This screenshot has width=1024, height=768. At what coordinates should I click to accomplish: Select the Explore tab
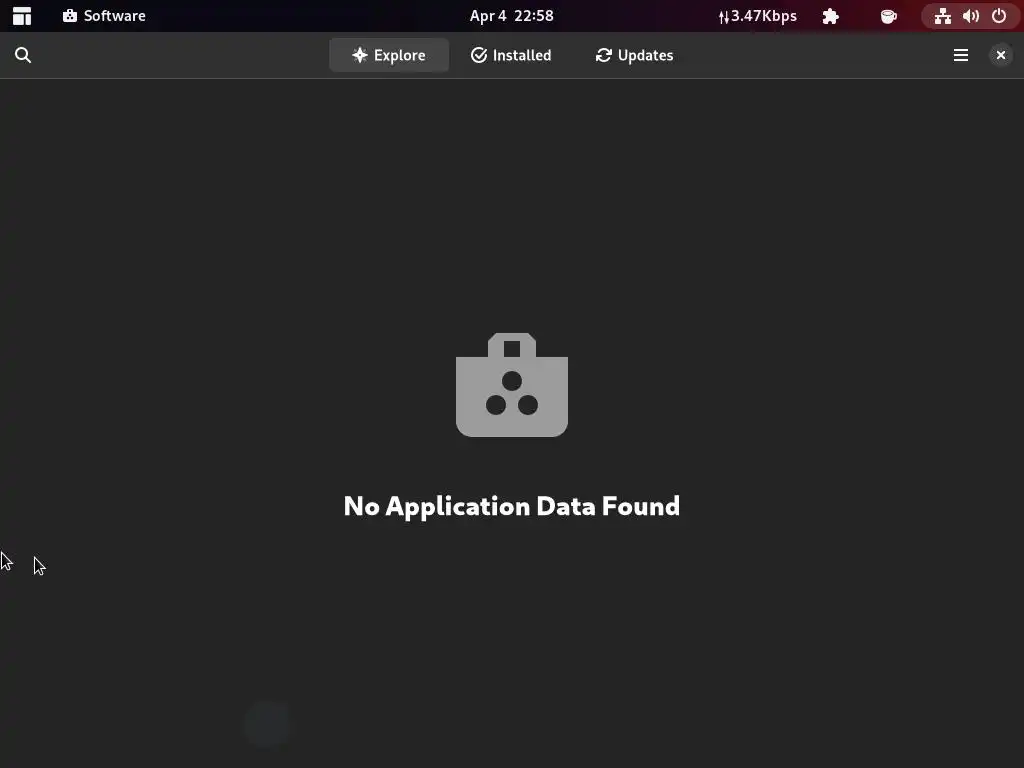click(x=389, y=56)
